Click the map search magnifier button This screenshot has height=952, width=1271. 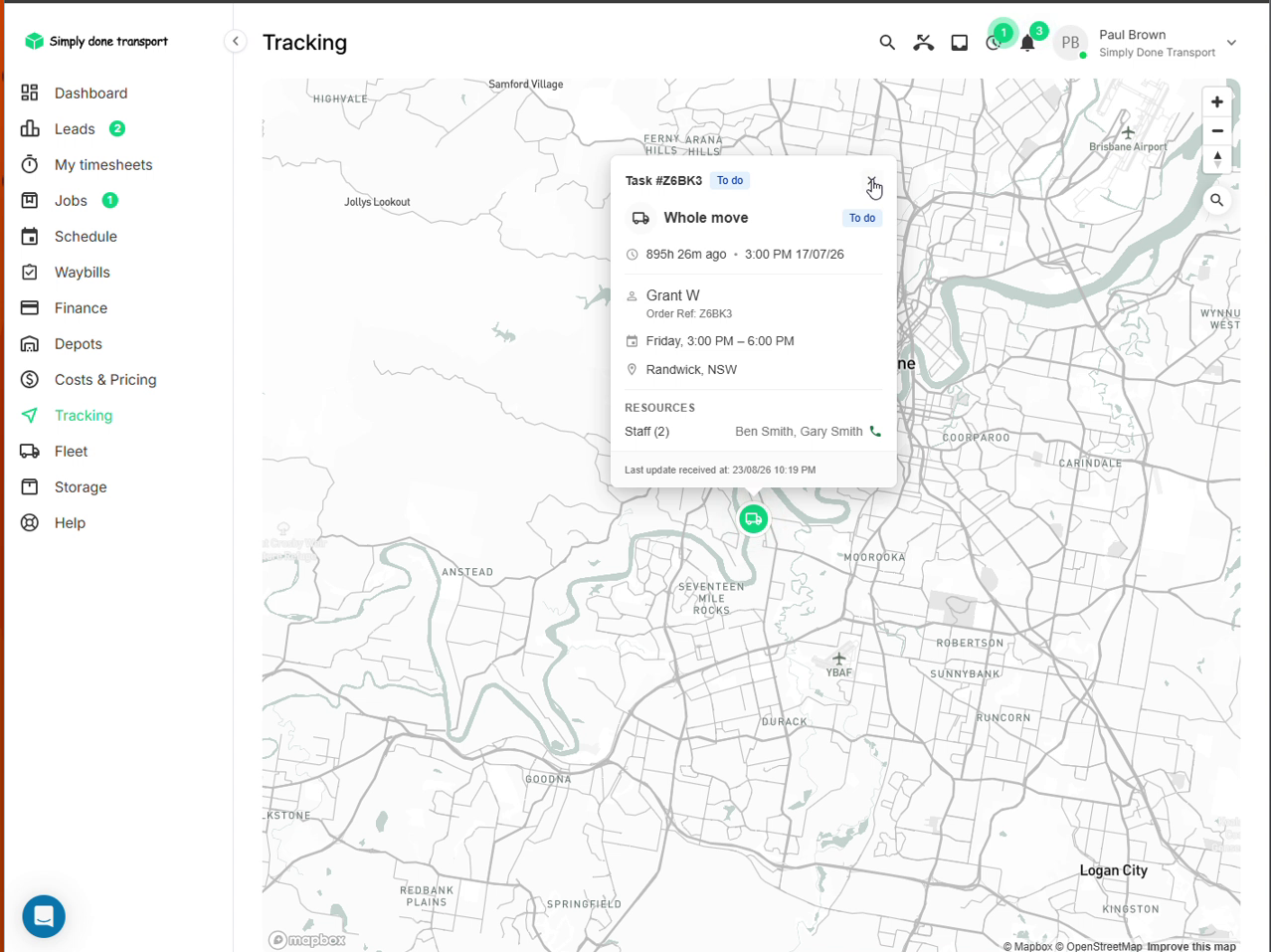click(x=1217, y=201)
